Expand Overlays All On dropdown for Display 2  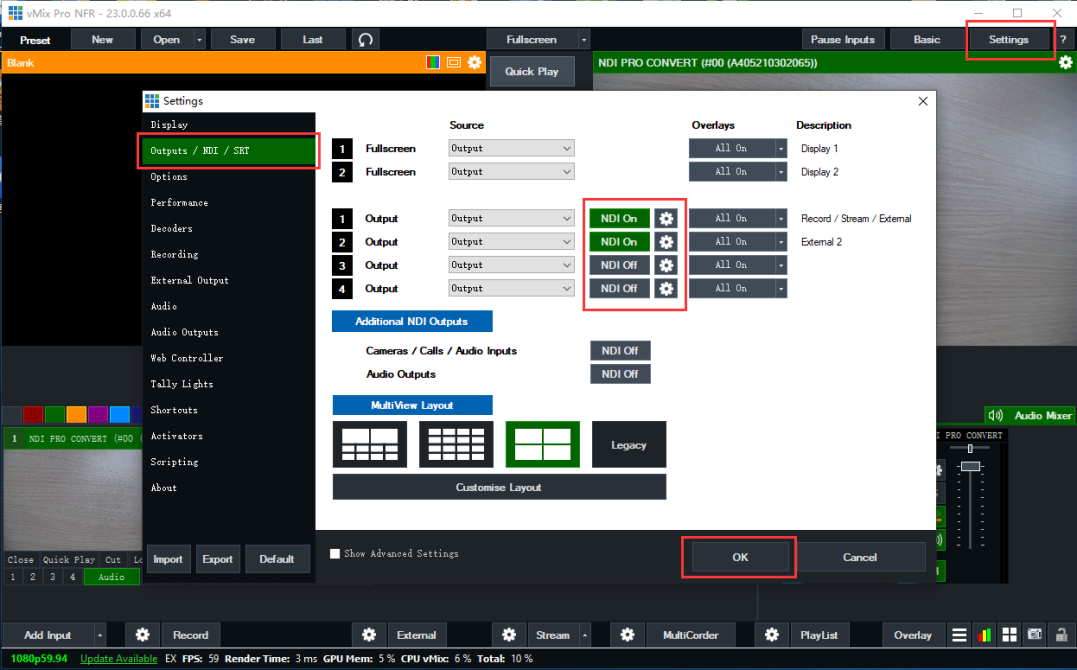click(781, 172)
